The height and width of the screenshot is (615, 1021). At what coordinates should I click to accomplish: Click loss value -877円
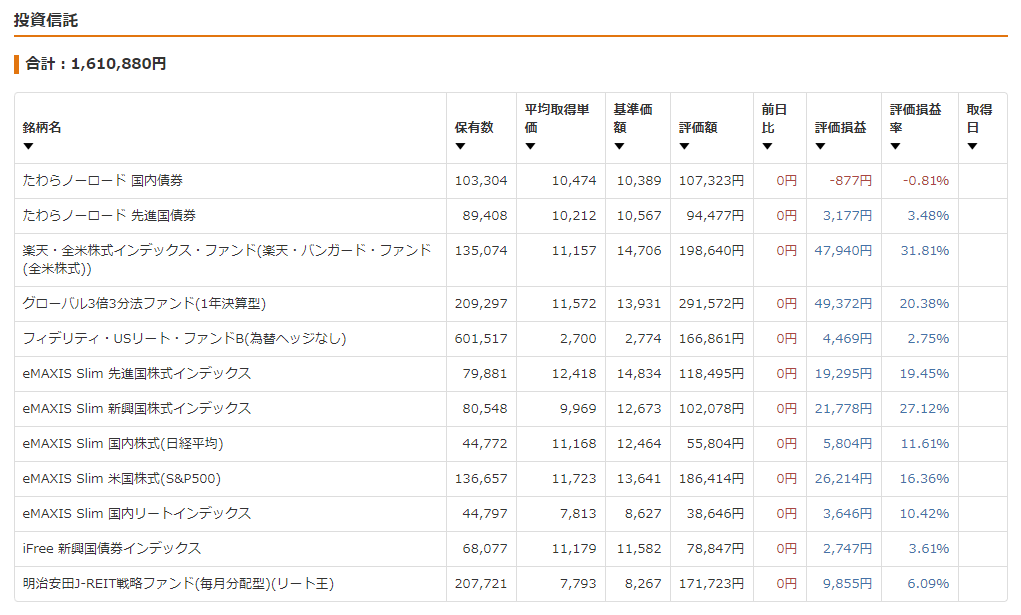pos(850,180)
